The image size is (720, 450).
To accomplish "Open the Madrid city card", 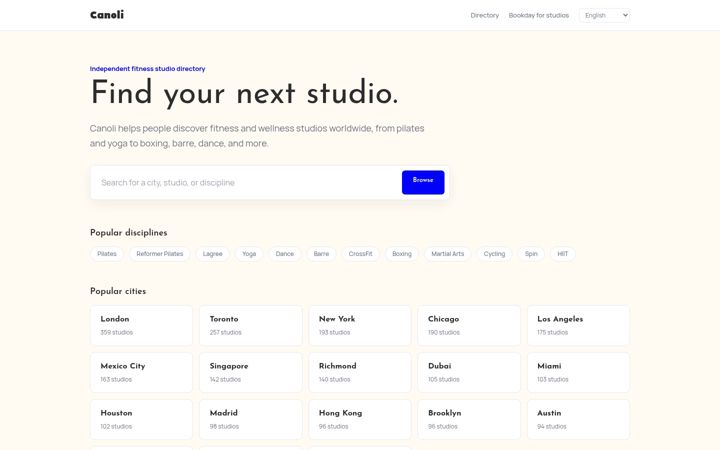I will pos(251,419).
